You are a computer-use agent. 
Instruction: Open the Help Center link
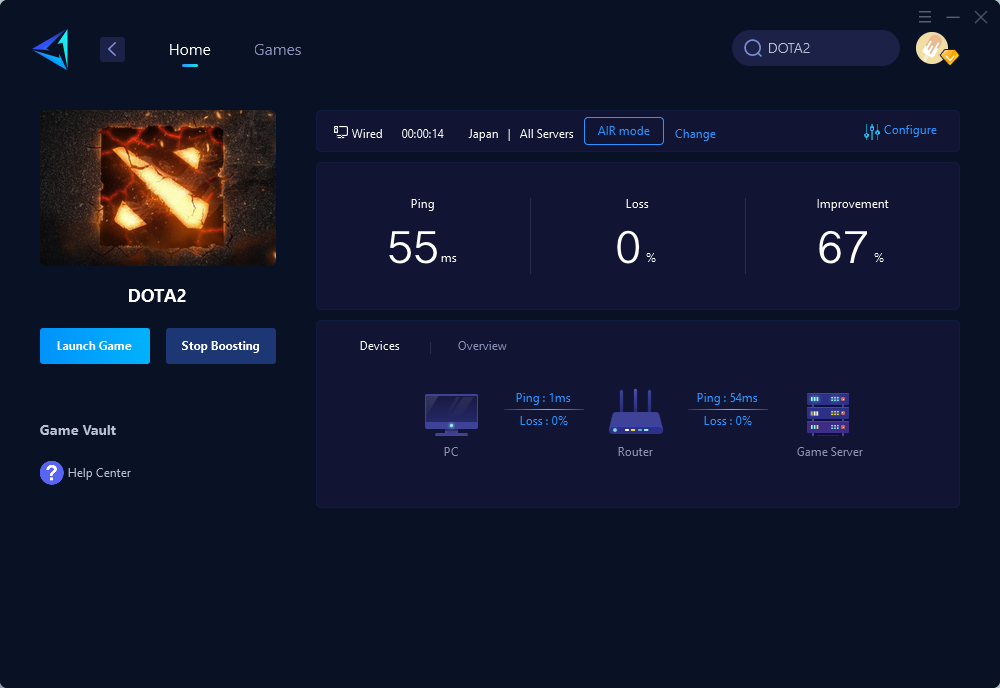[x=99, y=472]
